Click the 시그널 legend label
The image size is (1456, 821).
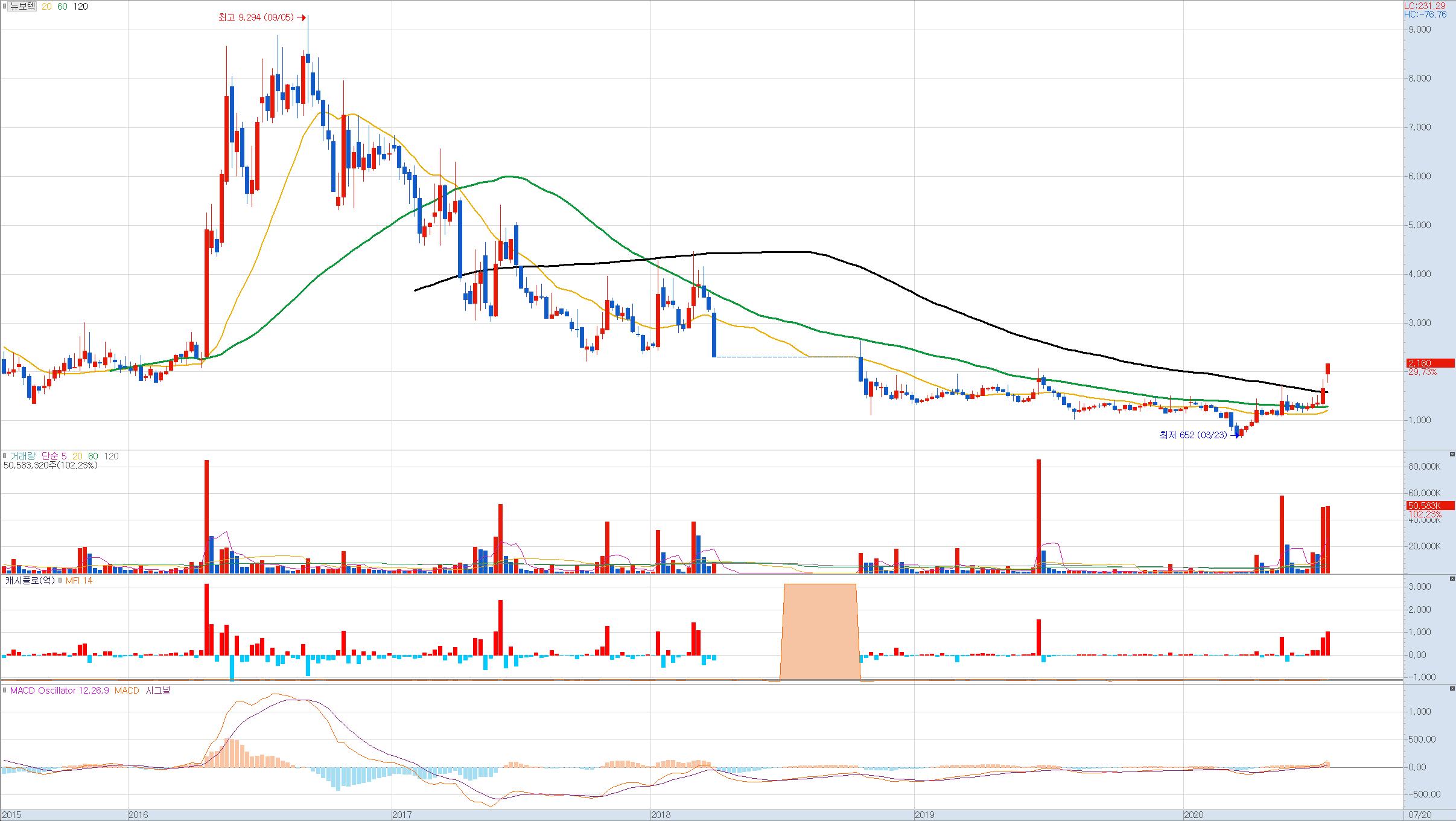[158, 691]
